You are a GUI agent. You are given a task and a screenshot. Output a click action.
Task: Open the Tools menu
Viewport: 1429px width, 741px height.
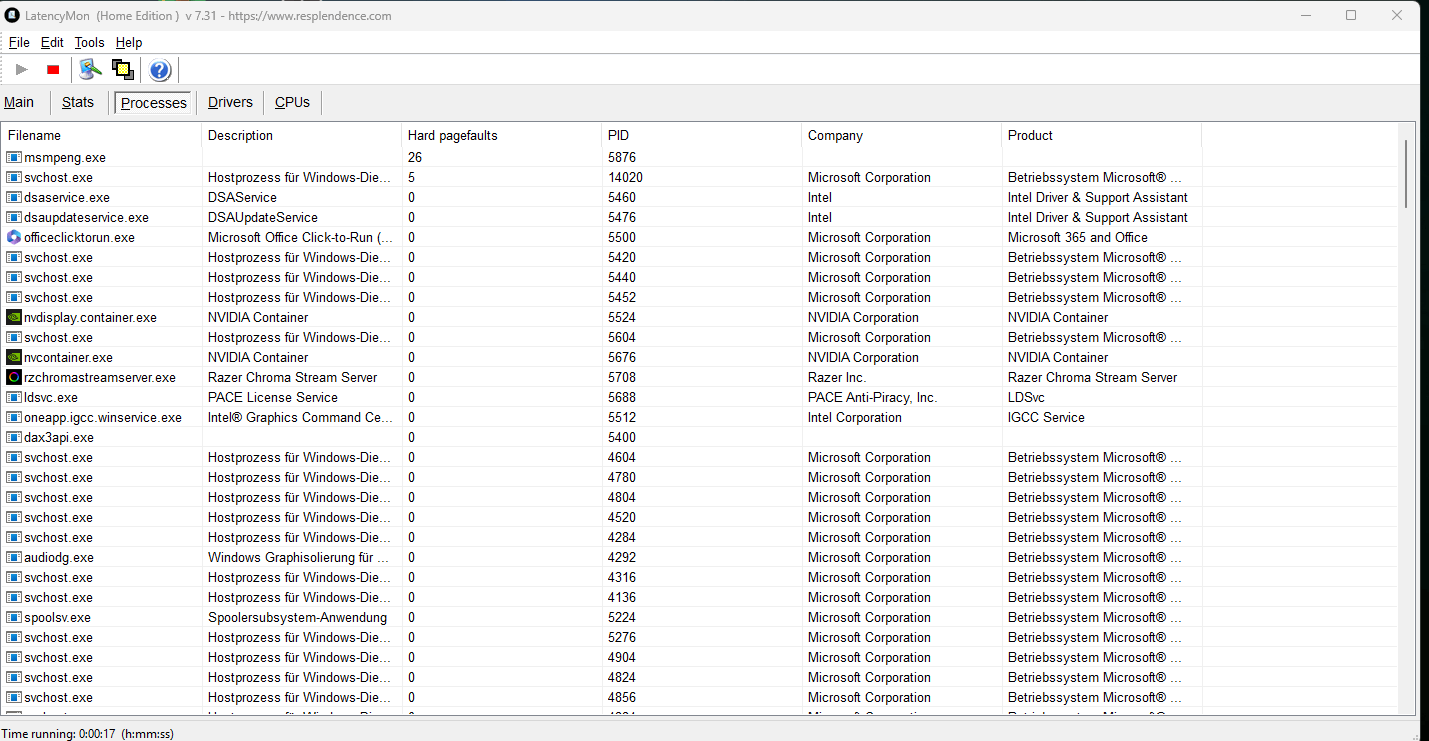(x=89, y=42)
